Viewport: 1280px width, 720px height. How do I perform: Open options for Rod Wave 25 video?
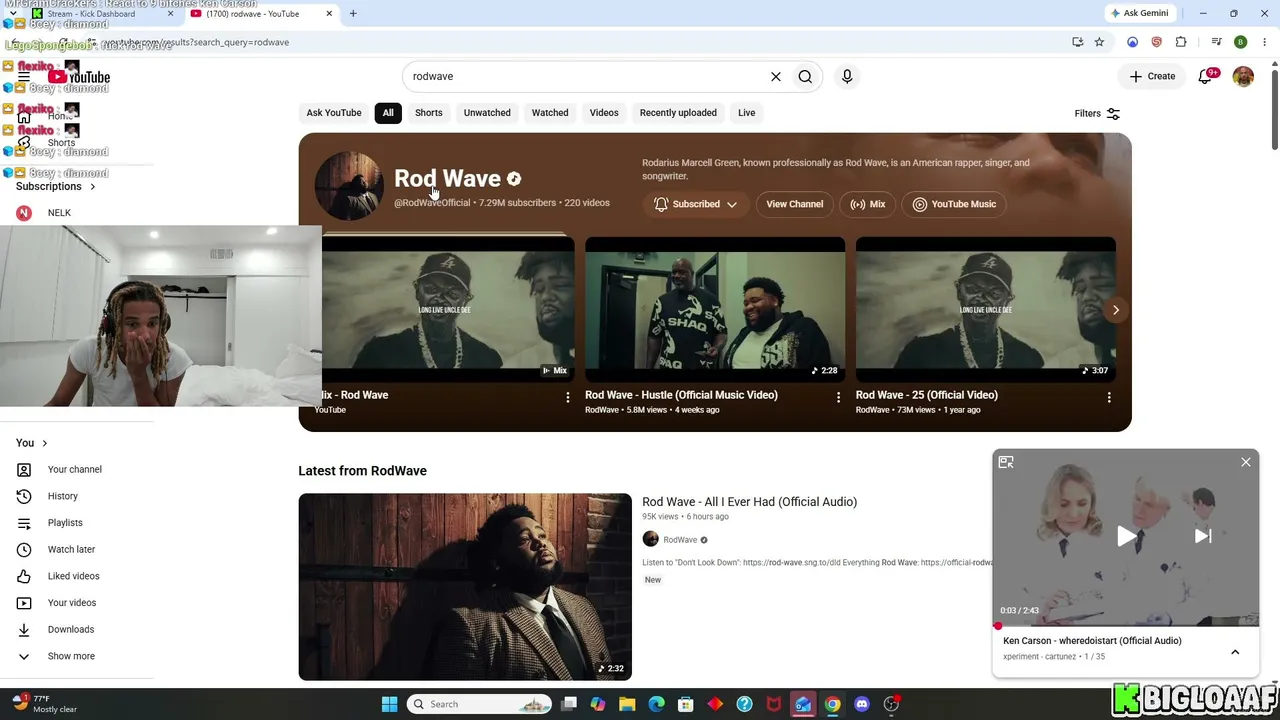[x=1109, y=398]
